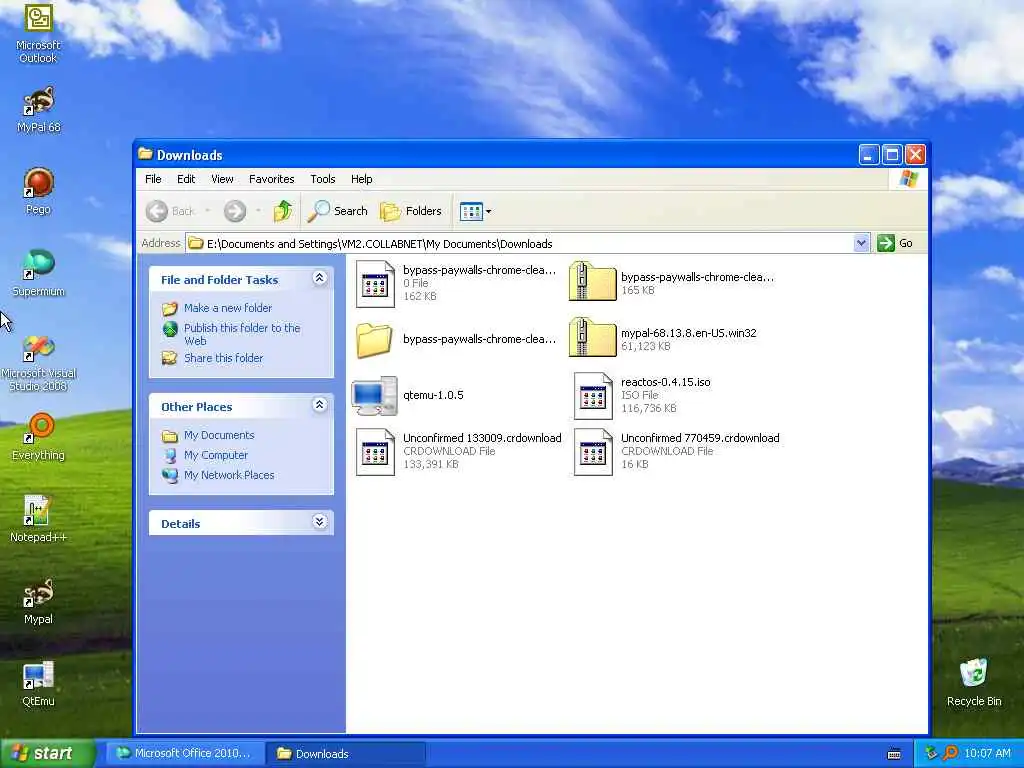Open the Back history dropdown arrow

pyautogui.click(x=208, y=211)
